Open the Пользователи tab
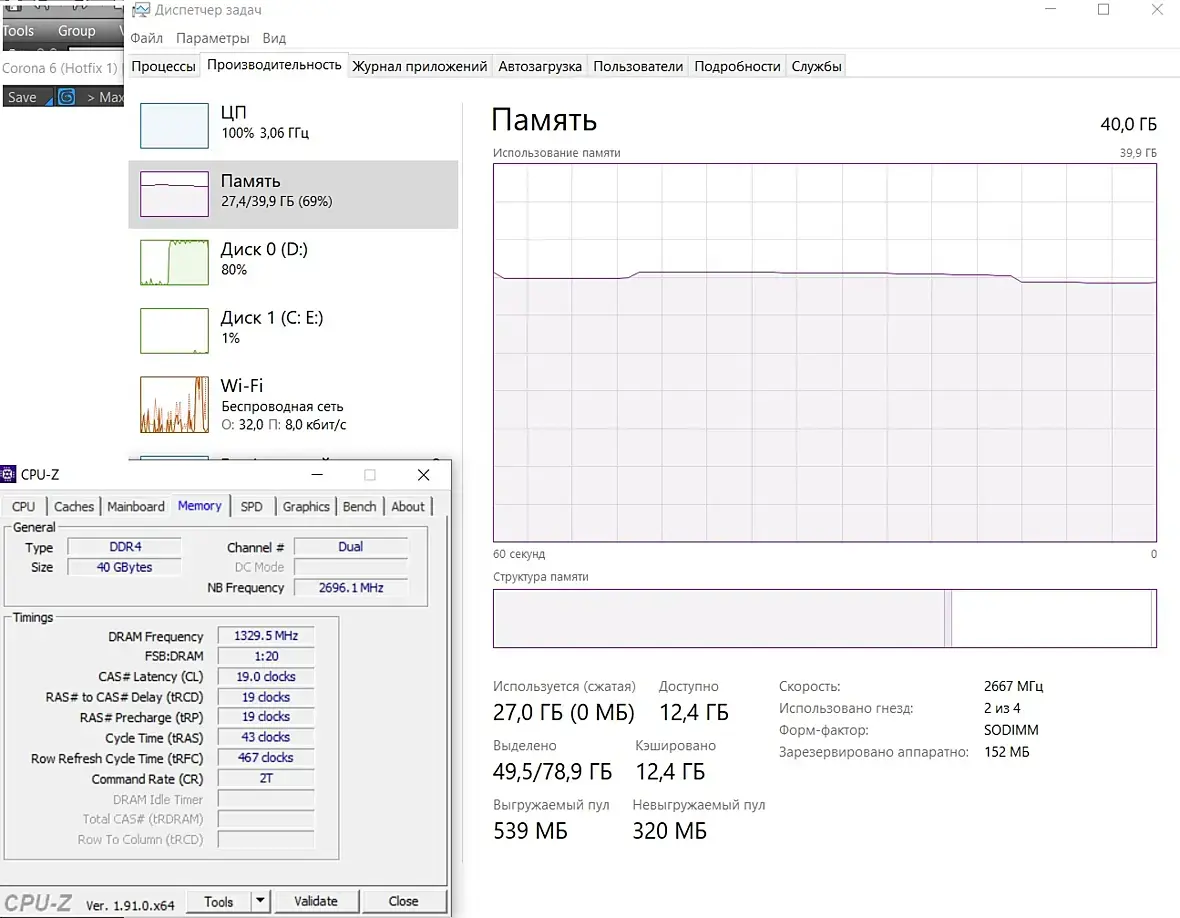 pyautogui.click(x=638, y=66)
